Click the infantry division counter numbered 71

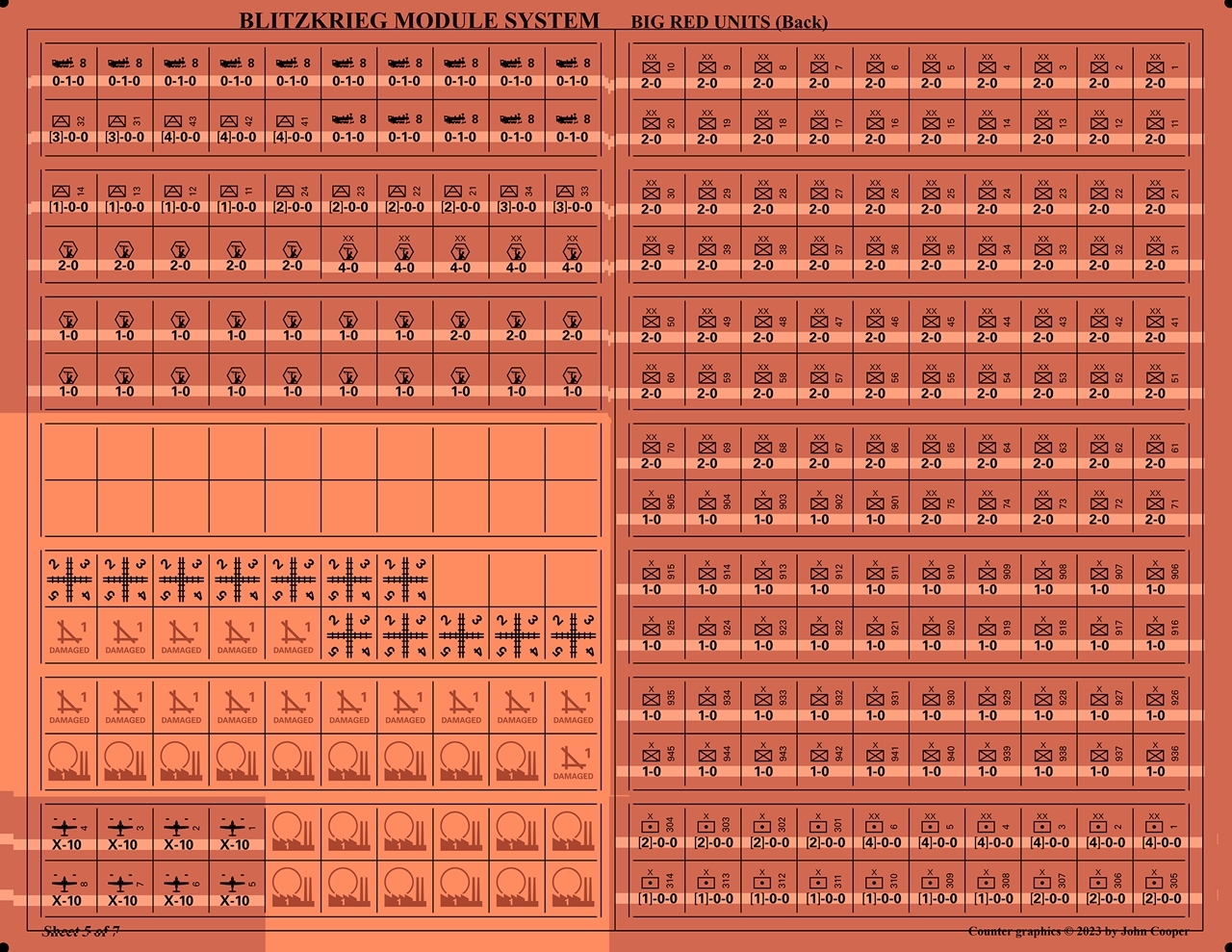tap(1162, 508)
